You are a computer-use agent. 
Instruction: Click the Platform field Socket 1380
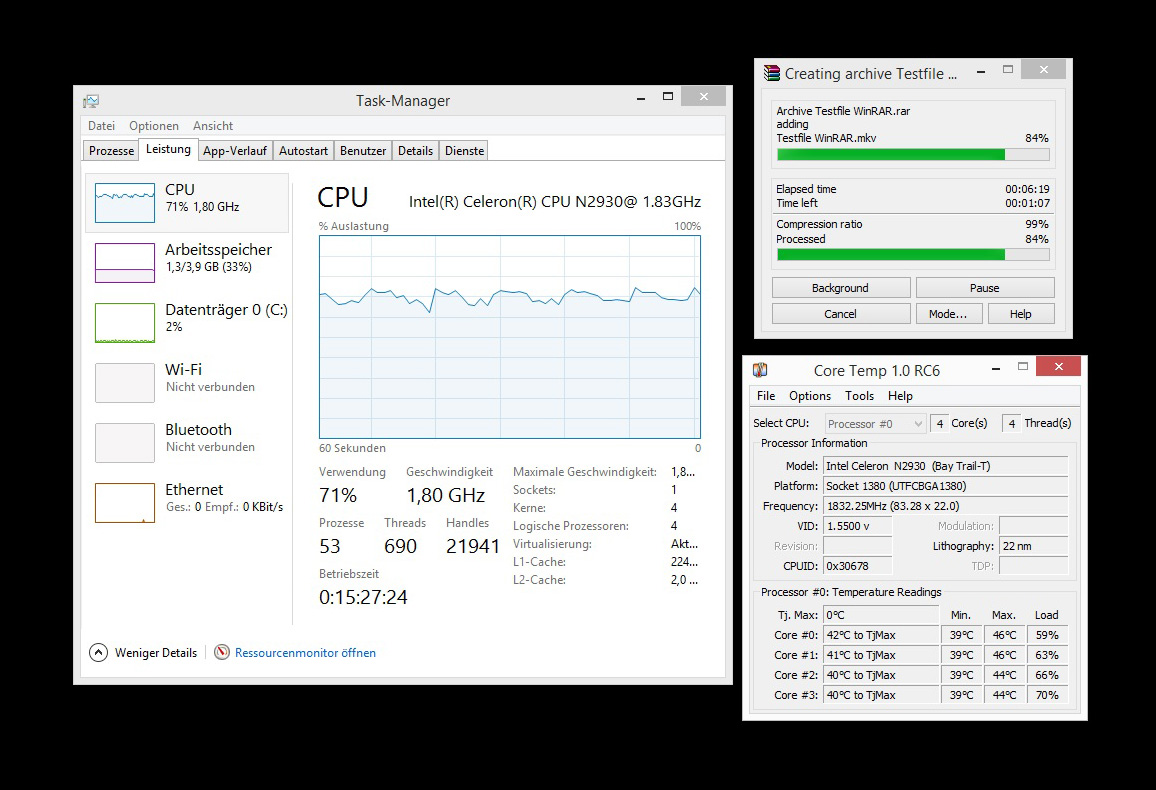[945, 486]
